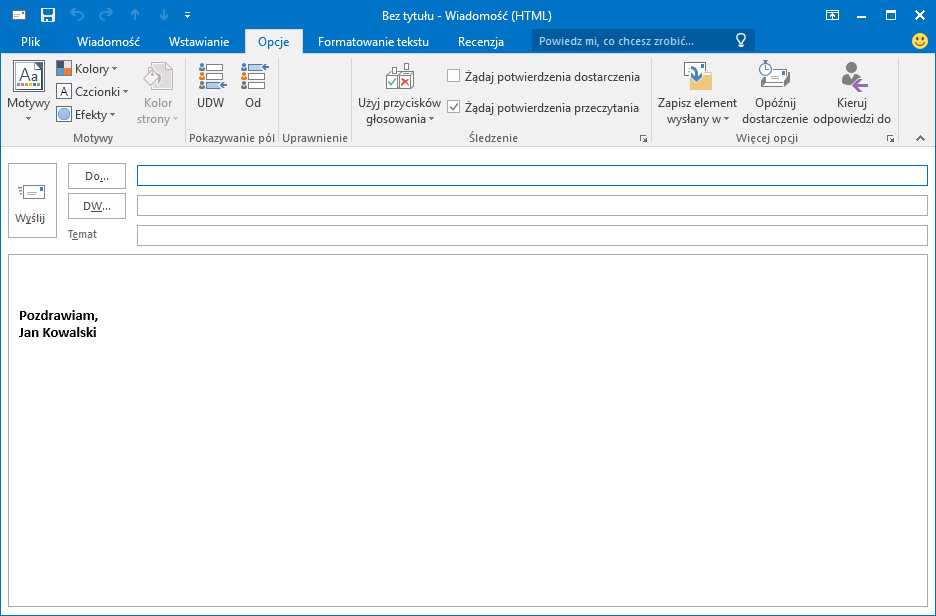Collapse the ribbon with the chevron
This screenshot has width=936, height=616.
(920, 138)
